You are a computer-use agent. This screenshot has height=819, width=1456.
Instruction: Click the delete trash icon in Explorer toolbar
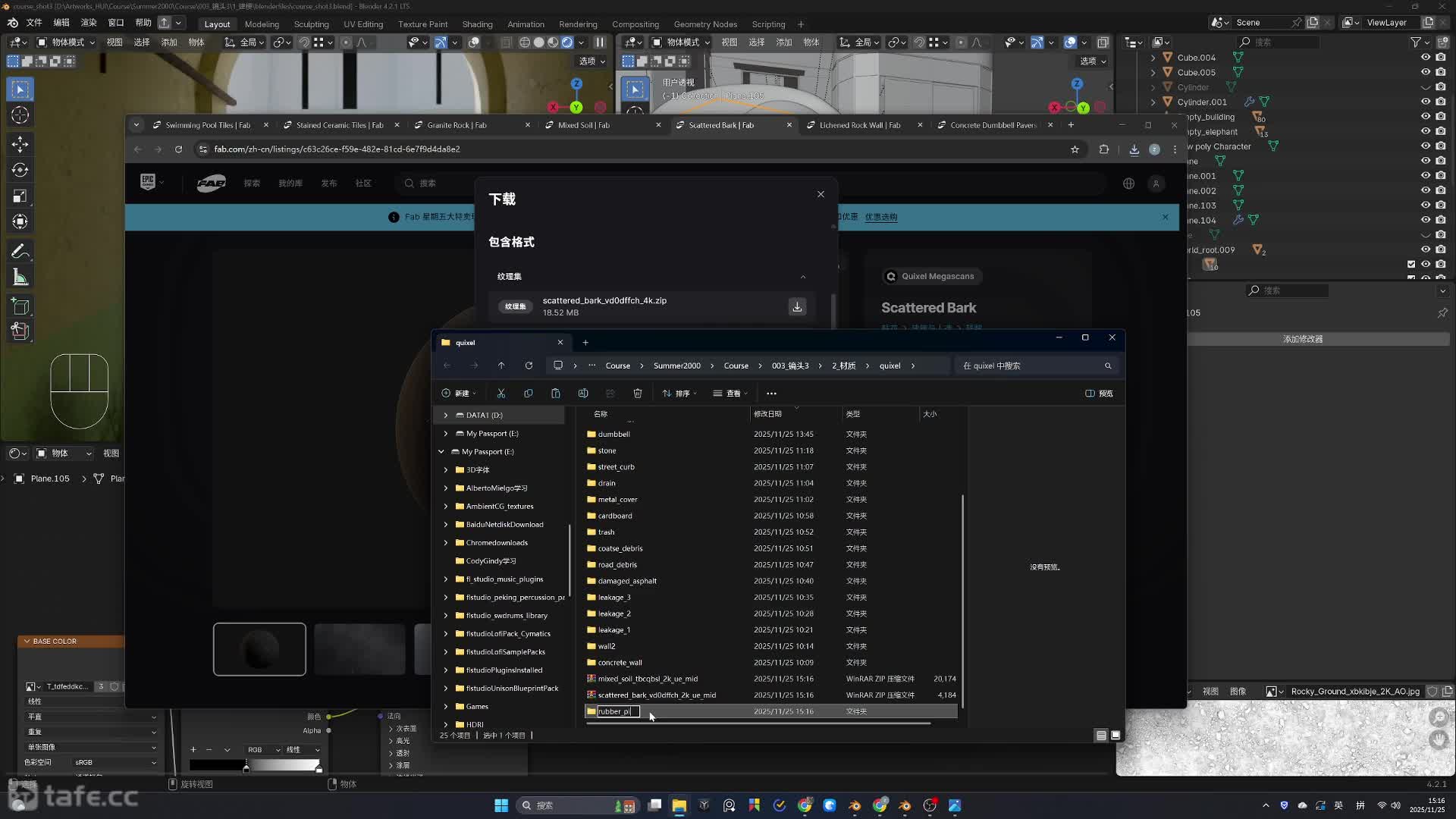pyautogui.click(x=638, y=394)
